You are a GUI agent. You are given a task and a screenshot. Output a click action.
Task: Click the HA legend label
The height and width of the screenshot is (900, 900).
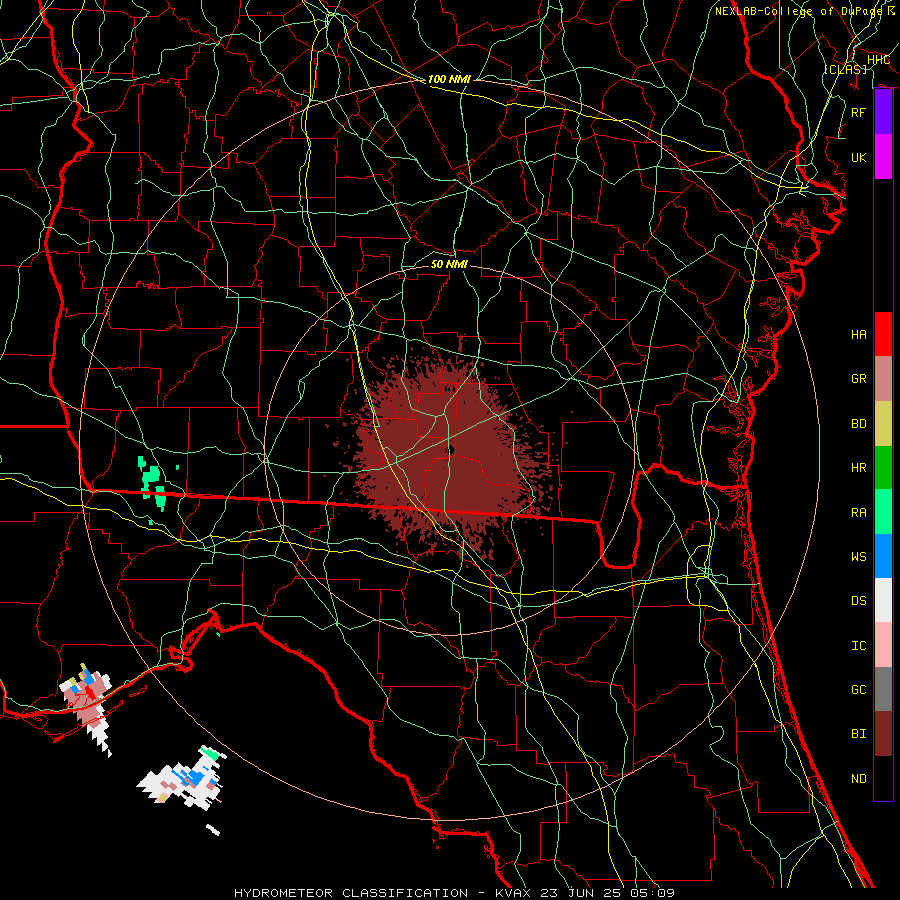[859, 334]
